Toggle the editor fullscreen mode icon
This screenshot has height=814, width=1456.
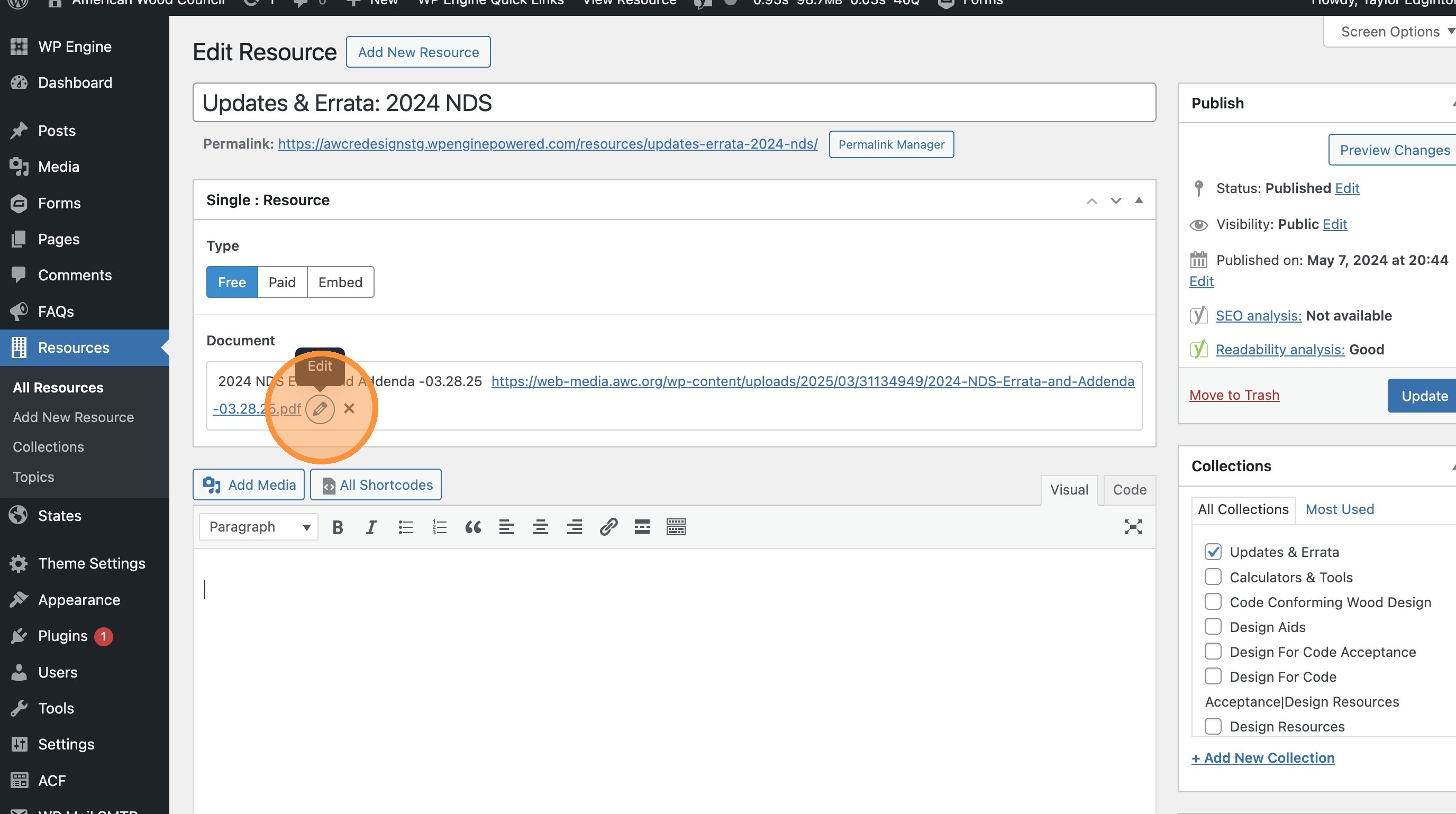(x=1133, y=527)
